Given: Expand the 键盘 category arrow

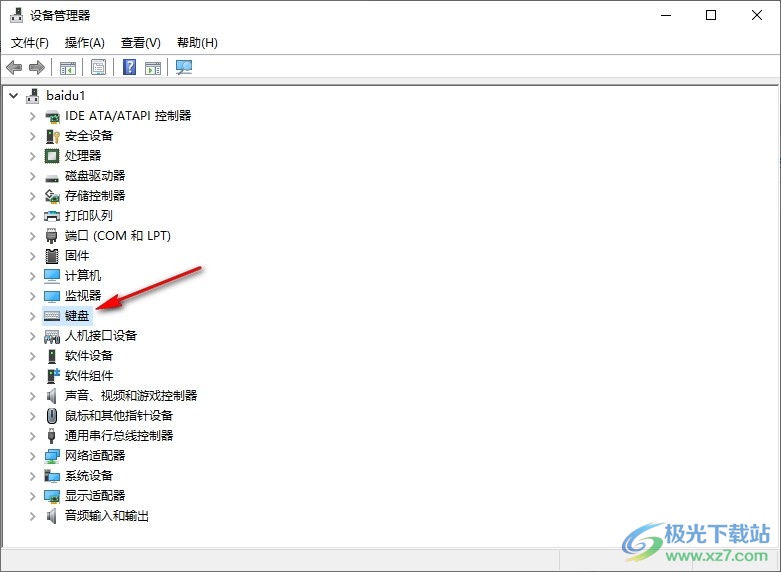Looking at the screenshot, I should (x=32, y=316).
